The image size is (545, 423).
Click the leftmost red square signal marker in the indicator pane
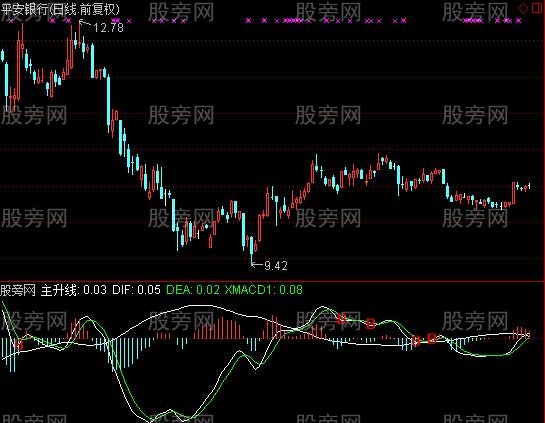pos(19,345)
